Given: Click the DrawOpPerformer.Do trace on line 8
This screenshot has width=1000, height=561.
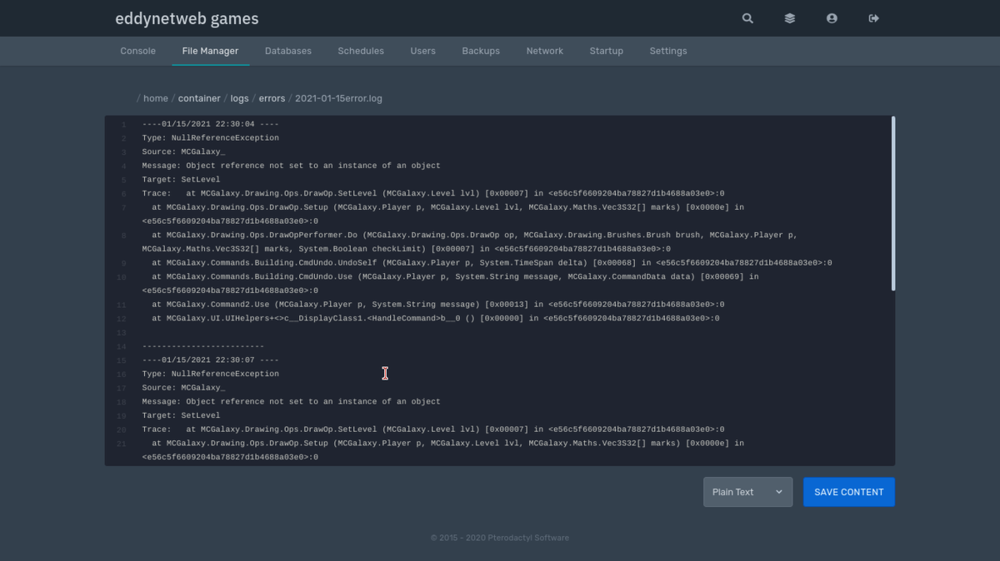Looking at the screenshot, I should 469,242.
